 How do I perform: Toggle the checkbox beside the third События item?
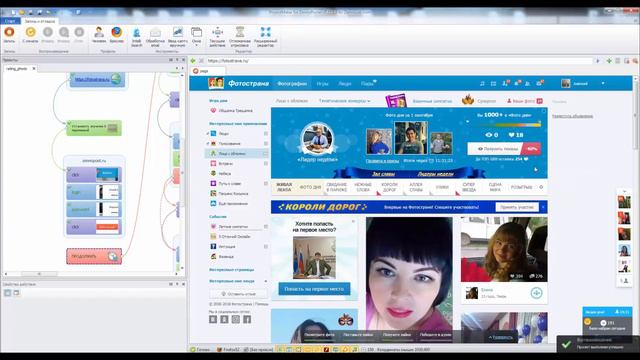click(x=266, y=247)
